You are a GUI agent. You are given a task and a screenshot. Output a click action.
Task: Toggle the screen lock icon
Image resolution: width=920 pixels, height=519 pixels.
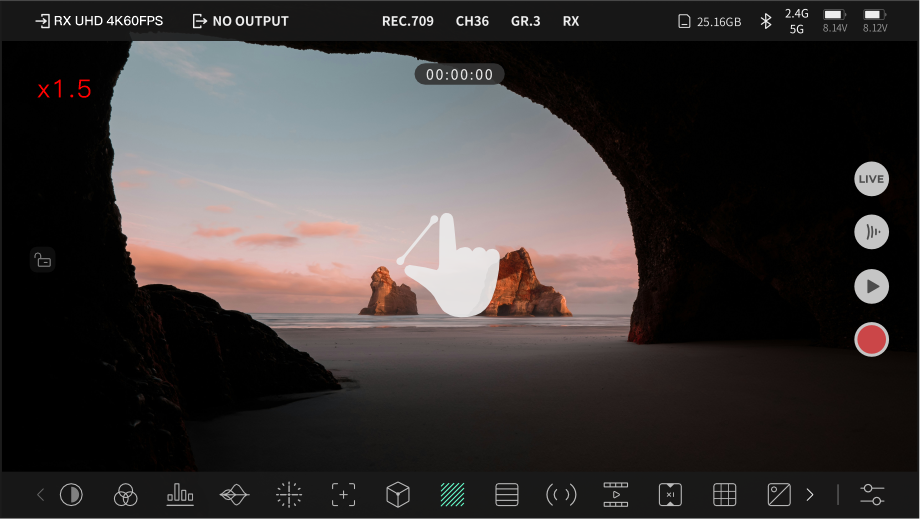tap(43, 260)
